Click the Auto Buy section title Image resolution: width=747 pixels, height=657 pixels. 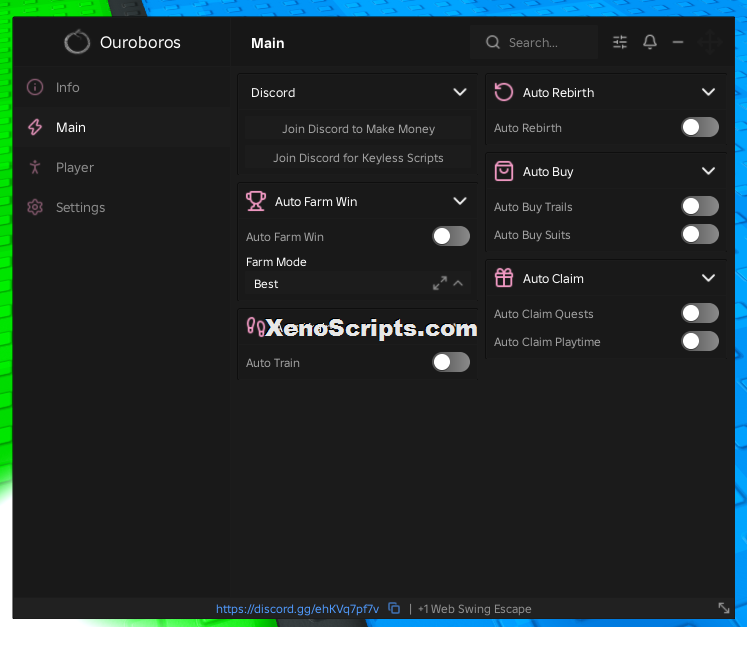548,172
